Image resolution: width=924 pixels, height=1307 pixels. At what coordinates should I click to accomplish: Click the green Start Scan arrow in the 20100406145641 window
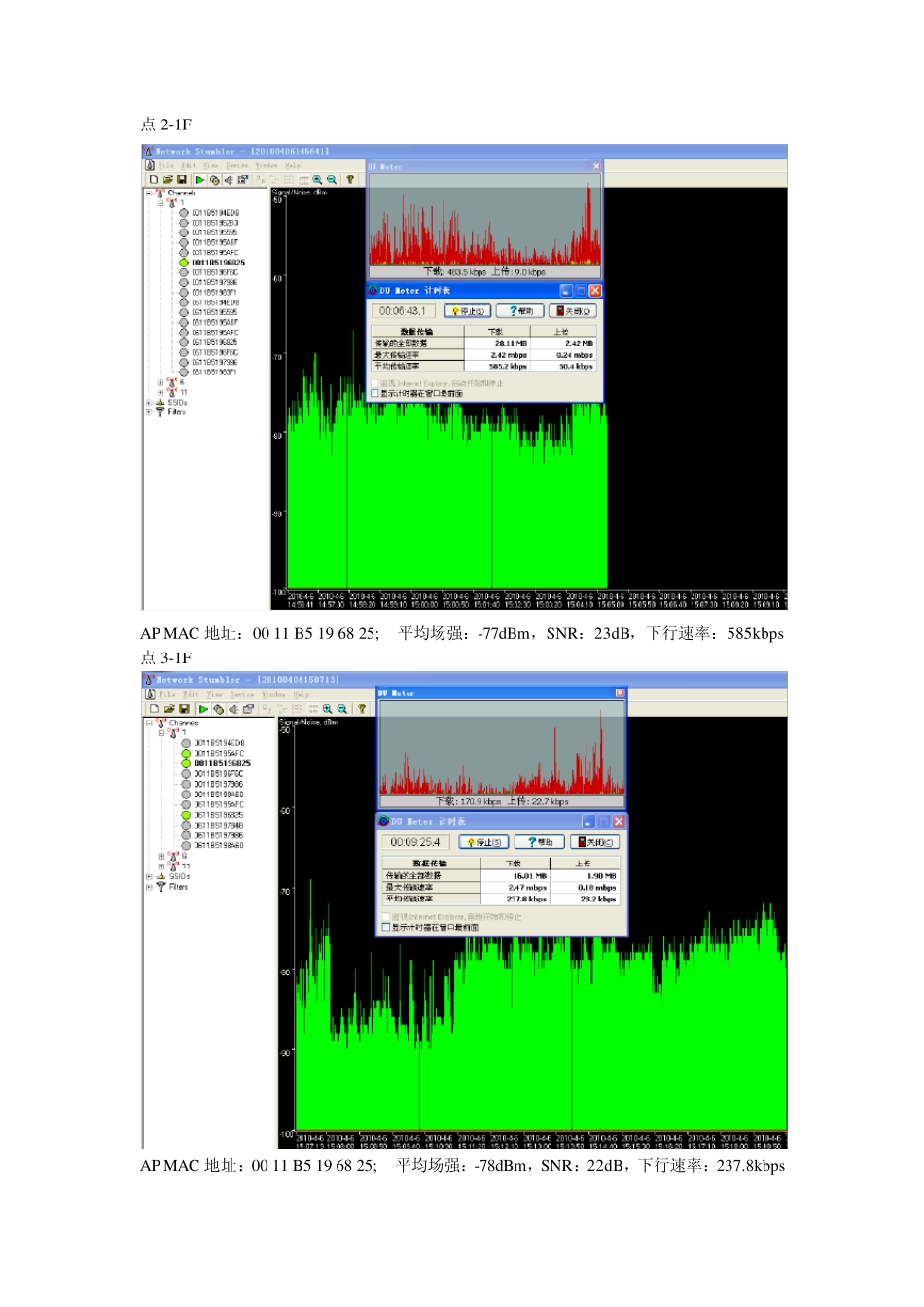pos(200,180)
